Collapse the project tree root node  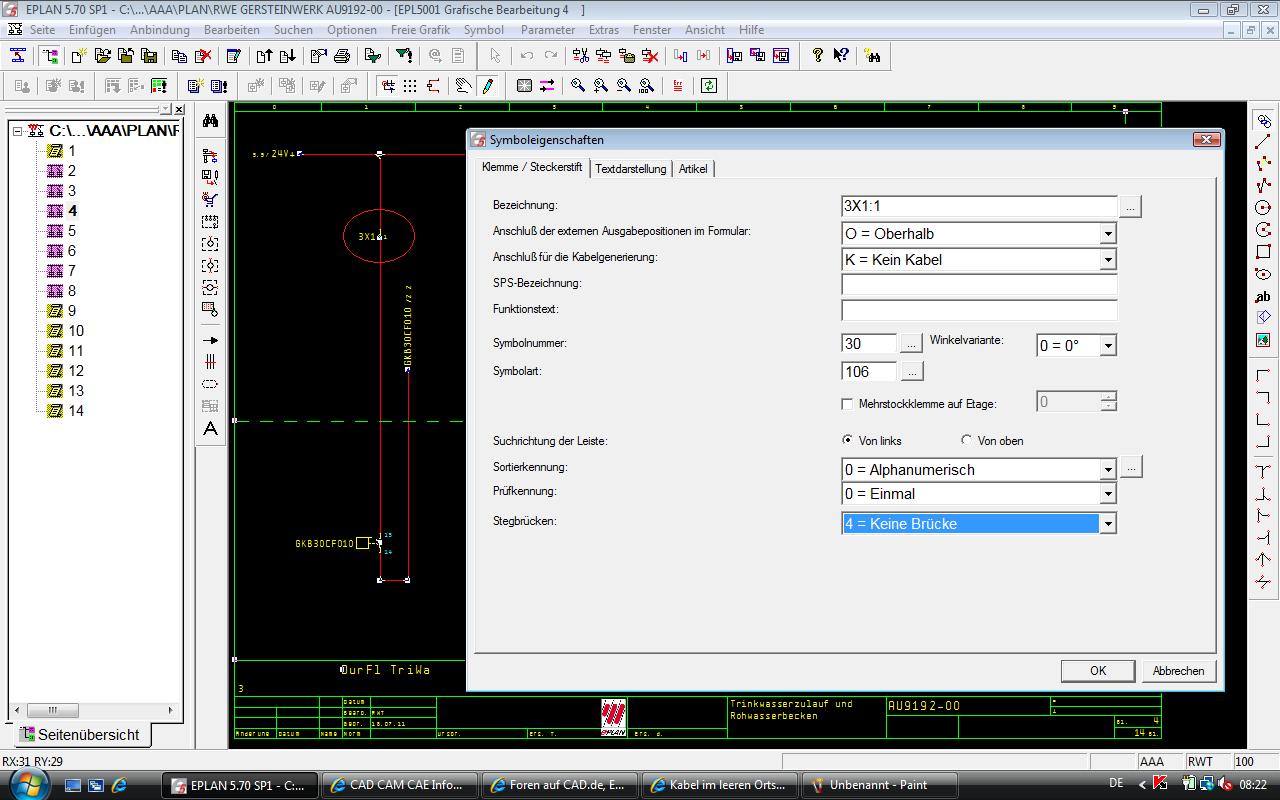coord(18,131)
